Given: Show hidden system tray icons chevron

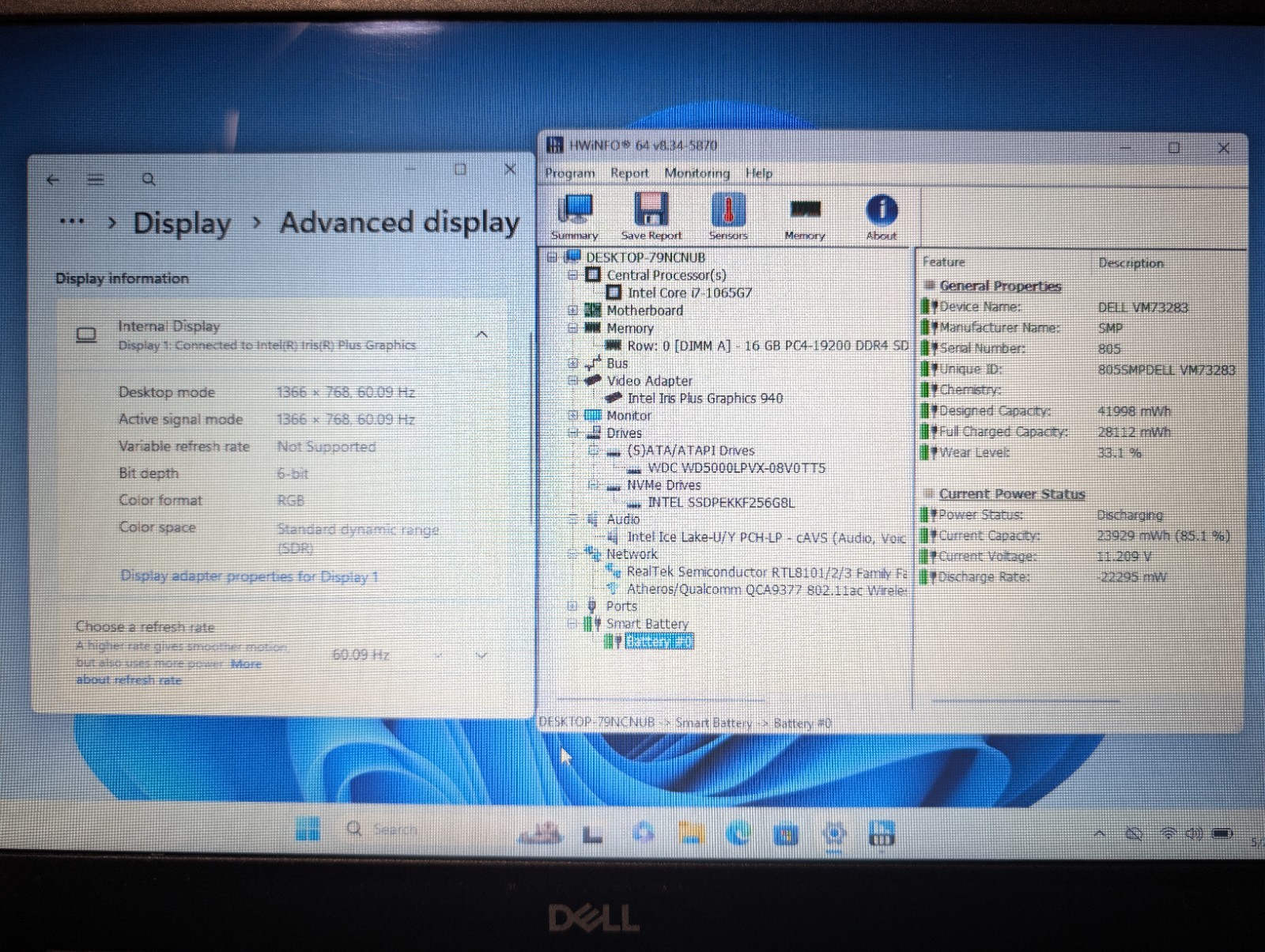Looking at the screenshot, I should pos(1099,833).
